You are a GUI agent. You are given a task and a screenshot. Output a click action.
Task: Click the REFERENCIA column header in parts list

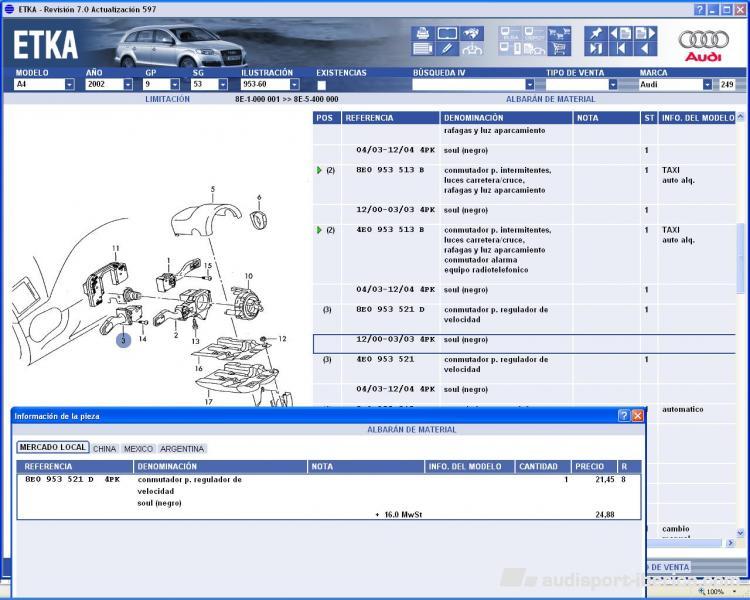pos(390,118)
